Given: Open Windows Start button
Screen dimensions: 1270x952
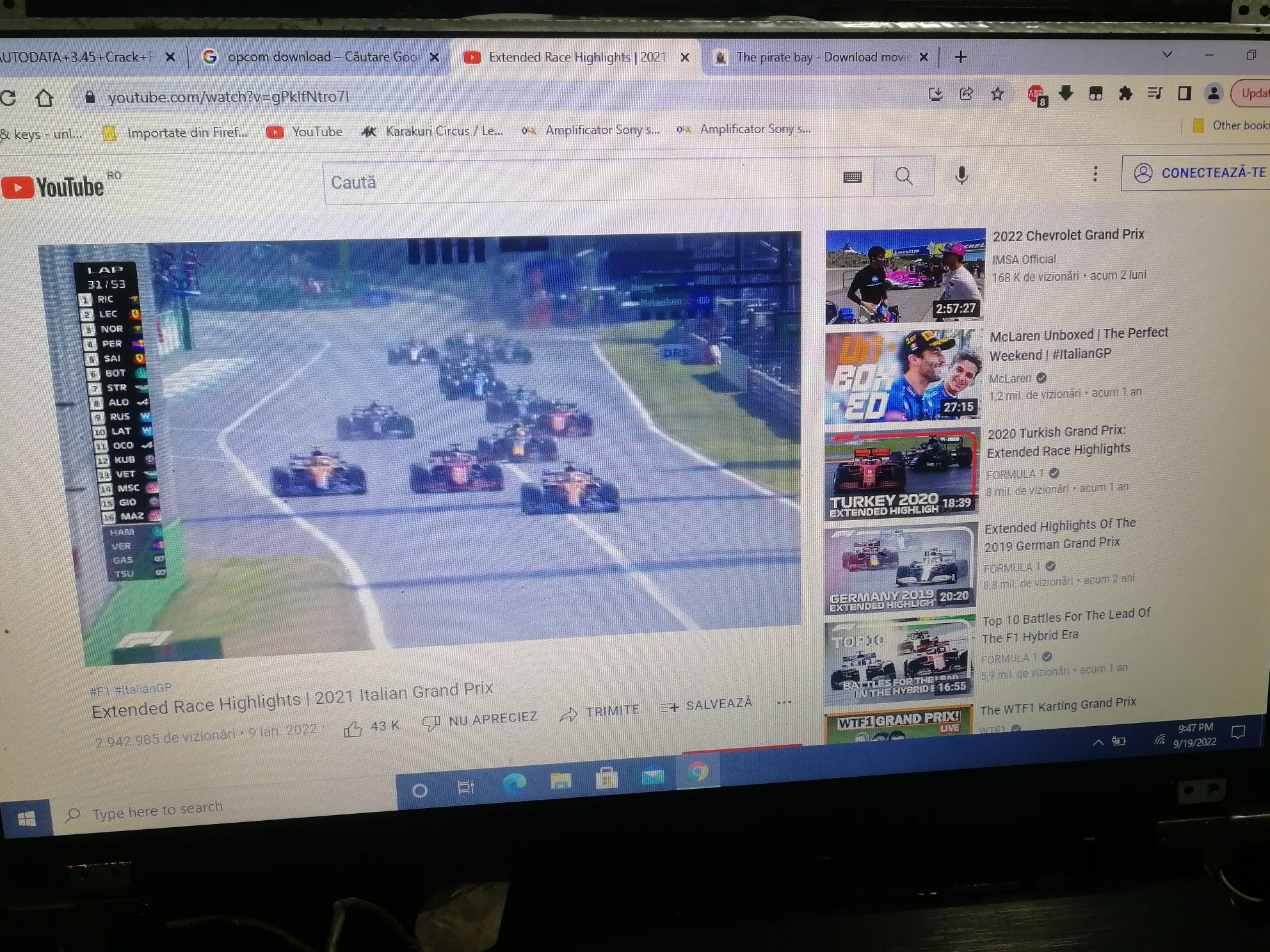Looking at the screenshot, I should 26,820.
